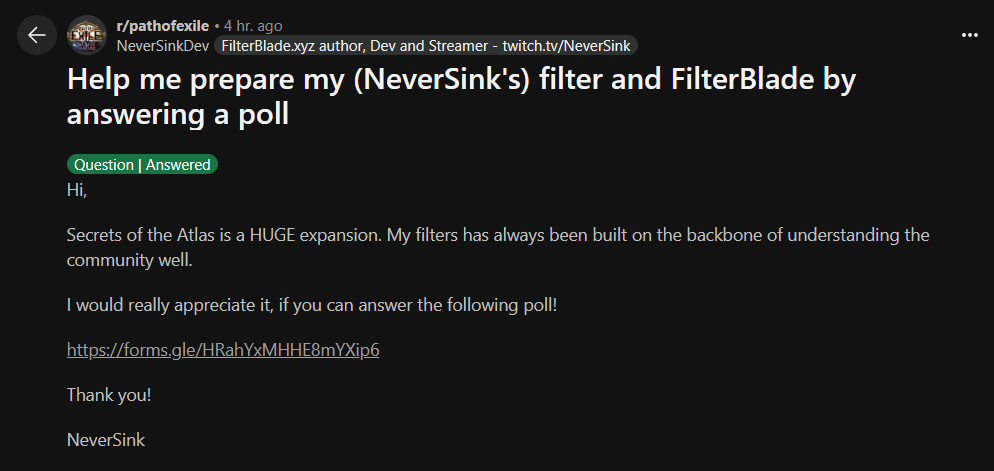Go back using the left arrow button

[37, 35]
